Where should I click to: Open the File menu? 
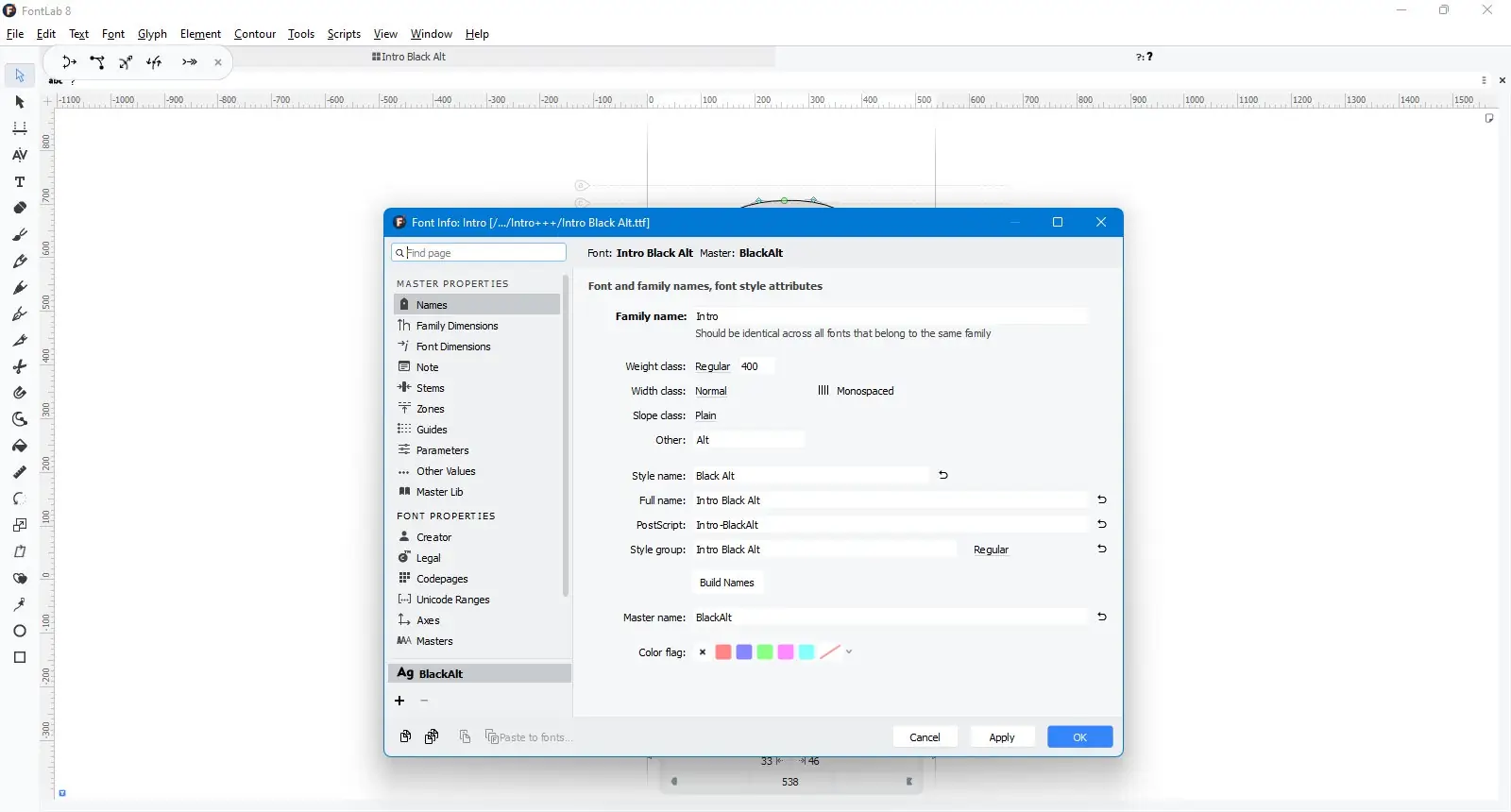point(15,34)
